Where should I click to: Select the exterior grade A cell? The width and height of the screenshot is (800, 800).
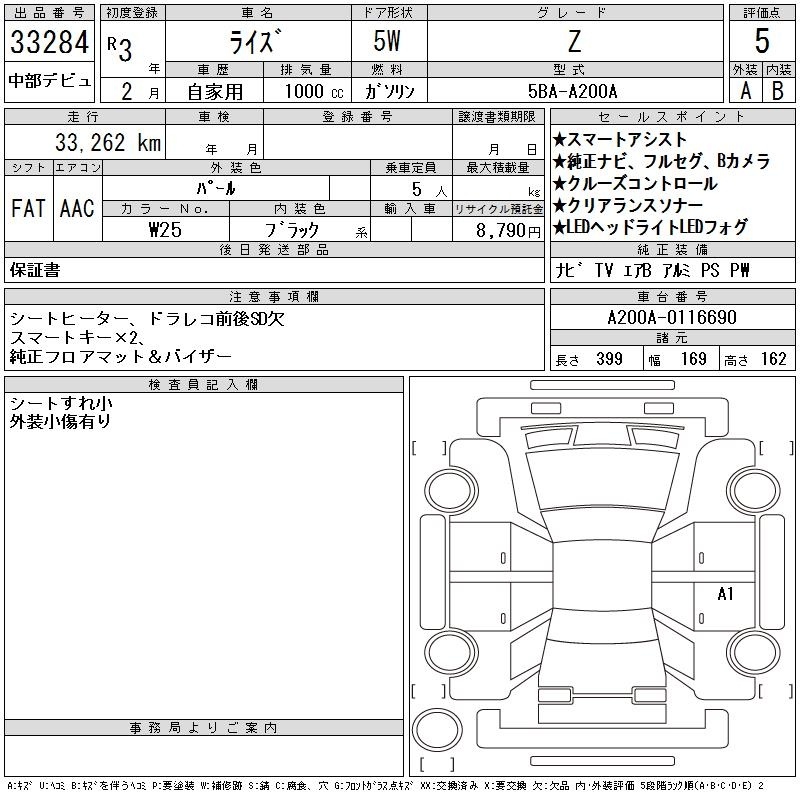point(745,89)
